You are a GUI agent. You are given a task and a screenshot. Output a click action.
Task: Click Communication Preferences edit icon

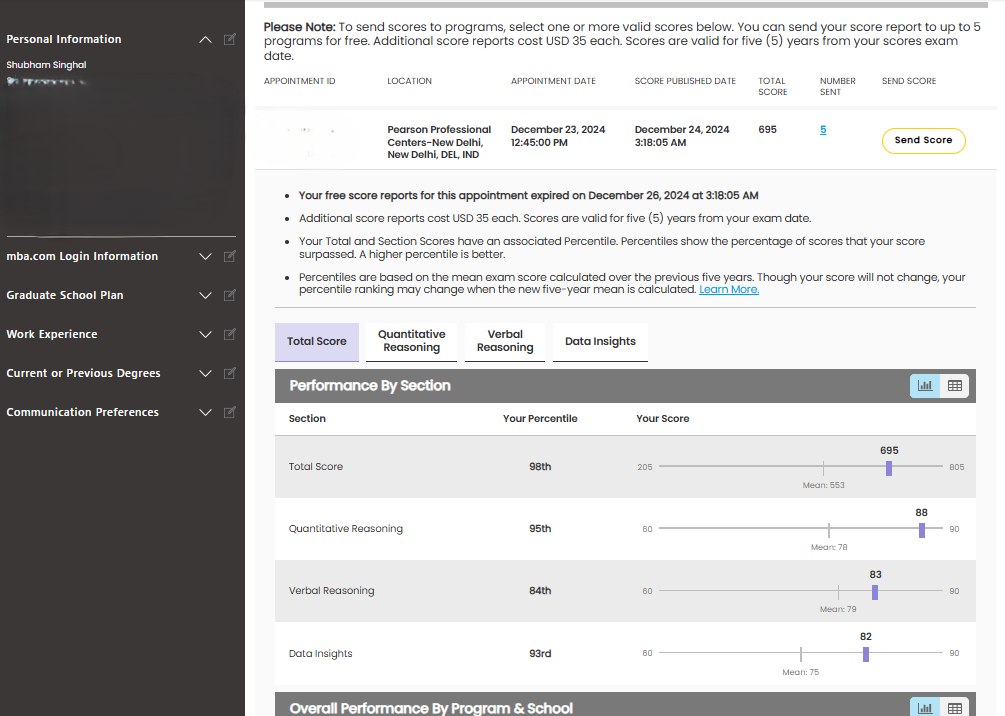(230, 413)
